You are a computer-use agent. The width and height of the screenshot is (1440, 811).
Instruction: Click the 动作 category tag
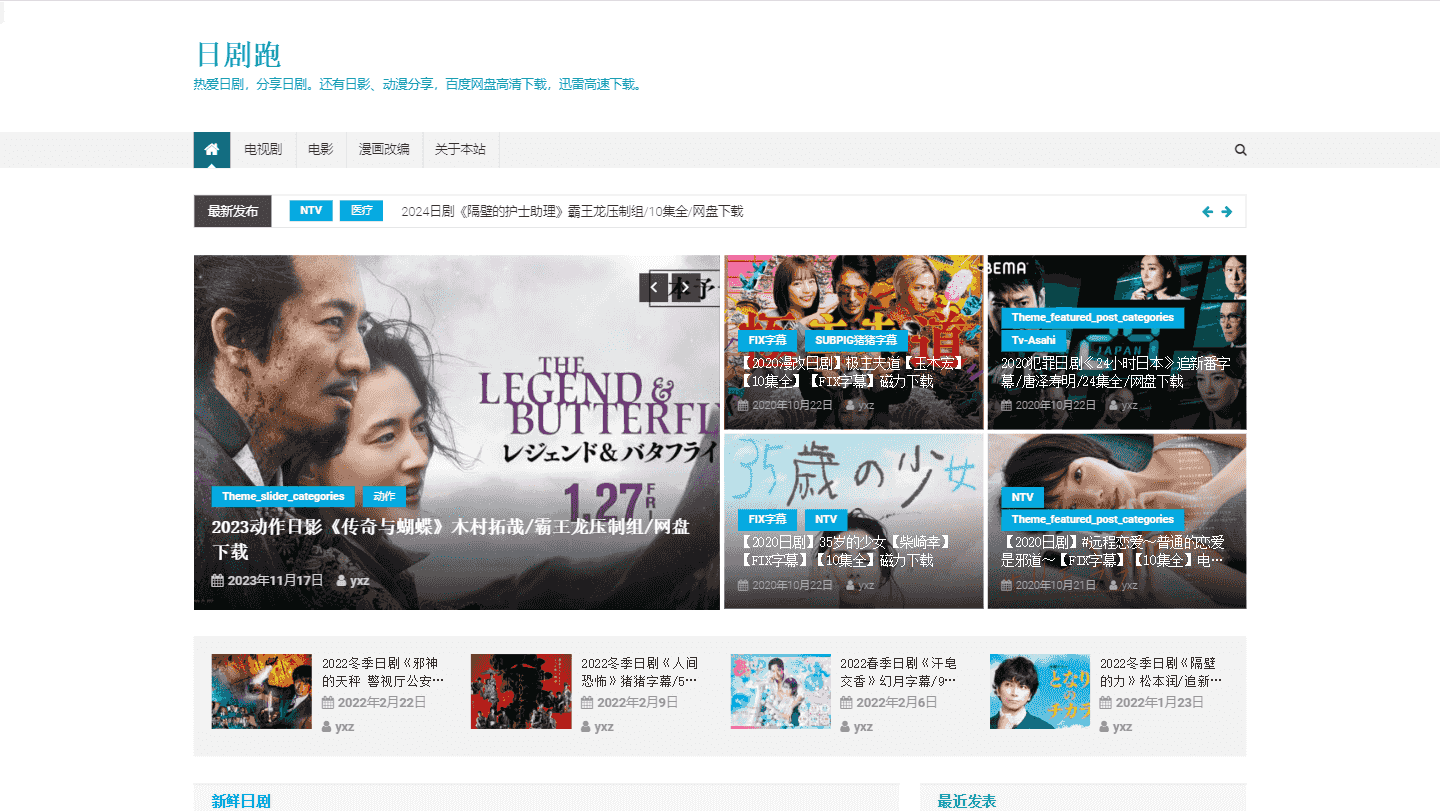pyautogui.click(x=384, y=496)
